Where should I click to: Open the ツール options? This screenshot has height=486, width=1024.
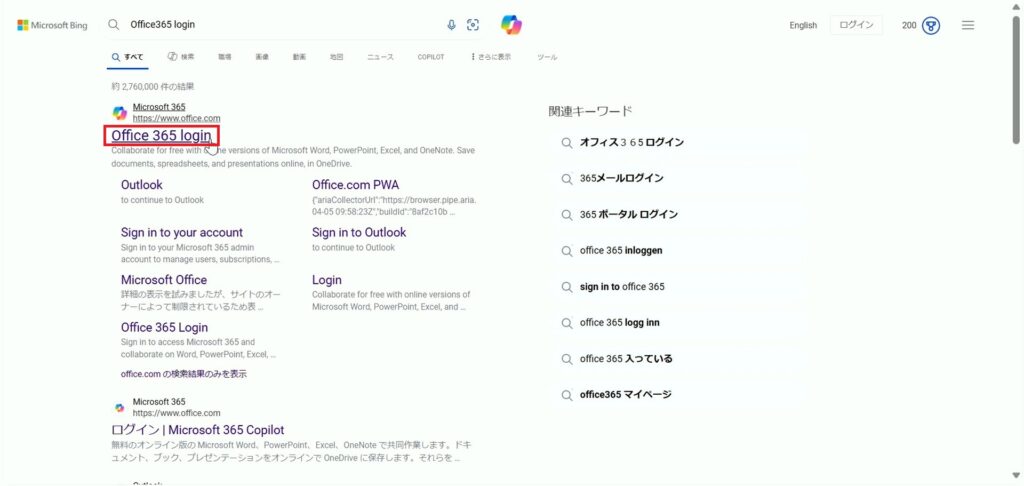click(x=547, y=57)
